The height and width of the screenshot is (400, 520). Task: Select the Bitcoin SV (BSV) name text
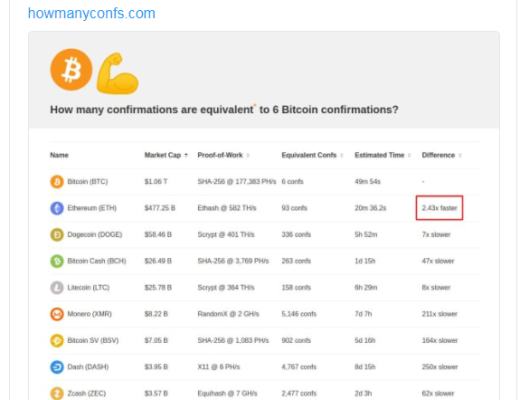(x=93, y=340)
